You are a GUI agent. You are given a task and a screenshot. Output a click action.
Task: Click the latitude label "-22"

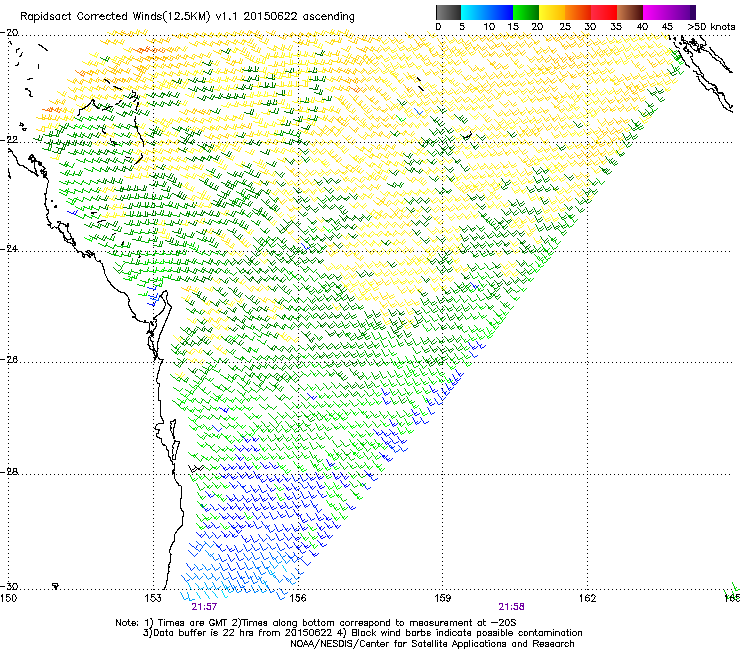[x=9, y=140]
